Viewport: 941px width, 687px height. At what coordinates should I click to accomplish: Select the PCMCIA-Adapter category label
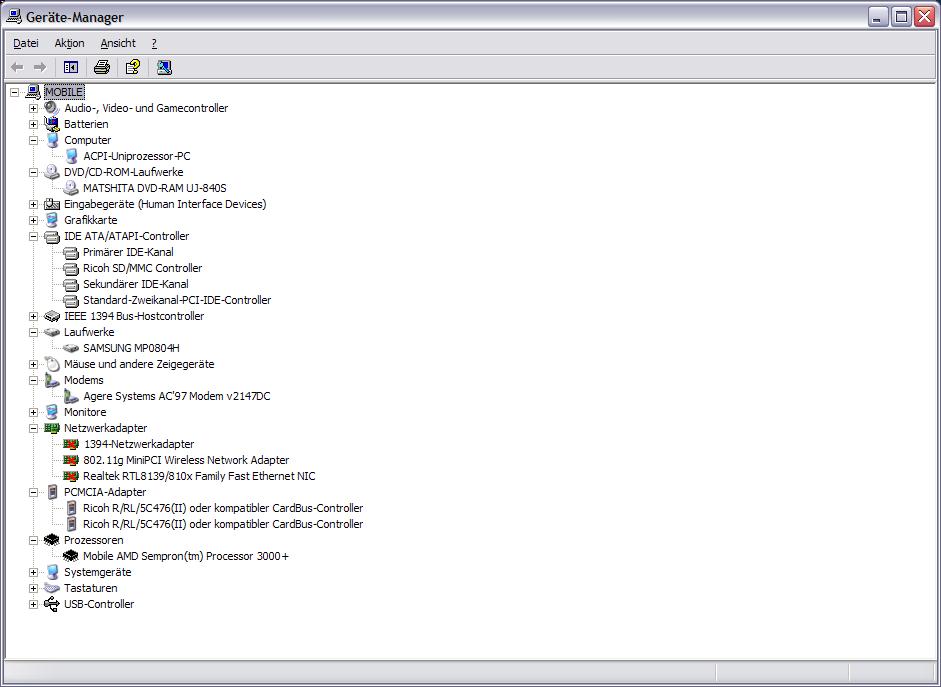point(105,492)
